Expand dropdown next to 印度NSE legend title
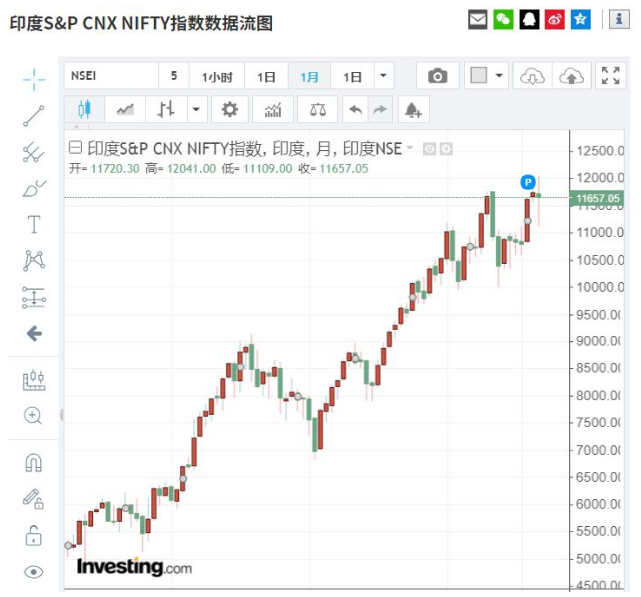The width and height of the screenshot is (641, 597). 410,147
